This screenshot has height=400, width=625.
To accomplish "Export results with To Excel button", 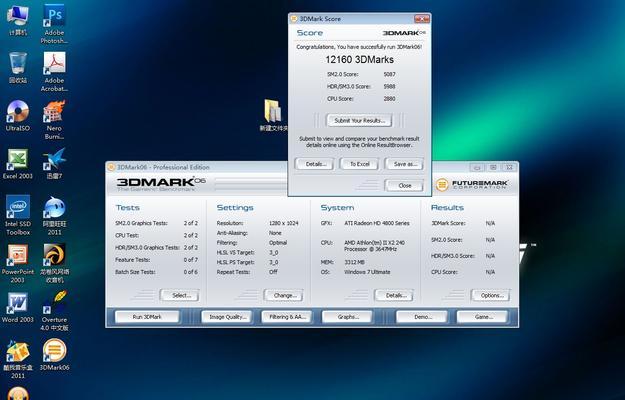I will [359, 164].
